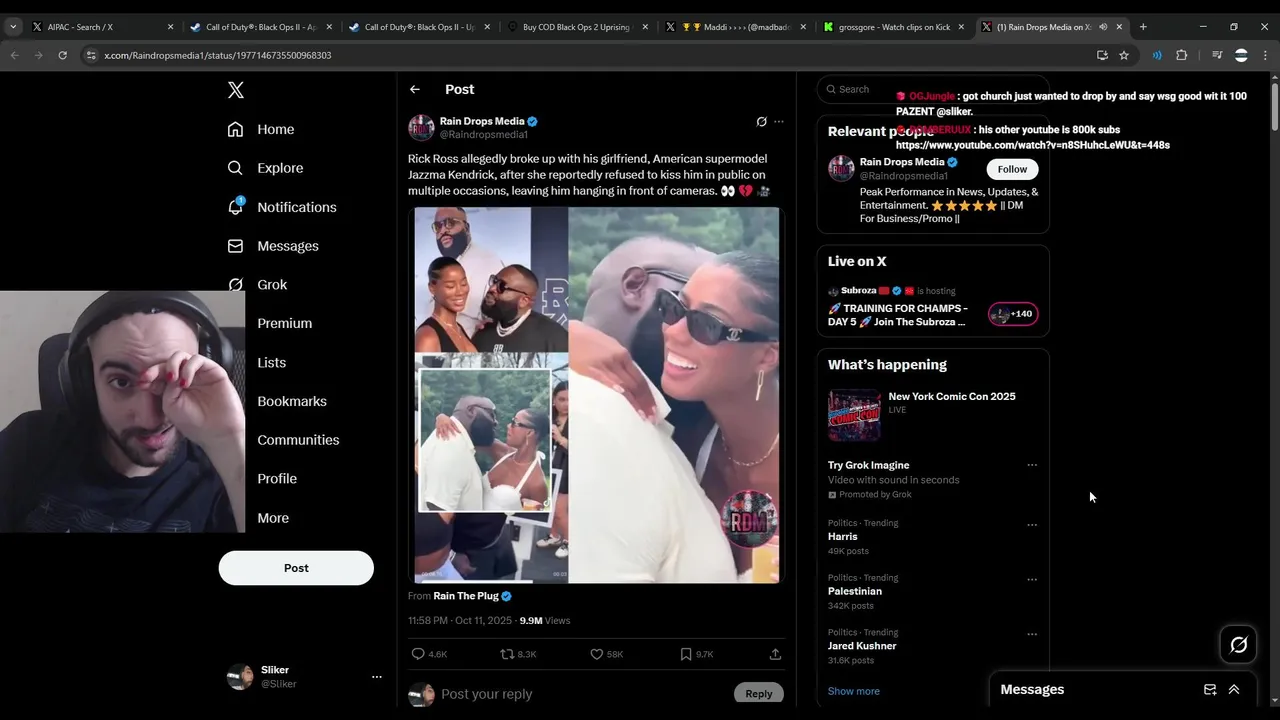
Task: Open the New York Comic Con 2025 thumbnail
Action: 854,415
